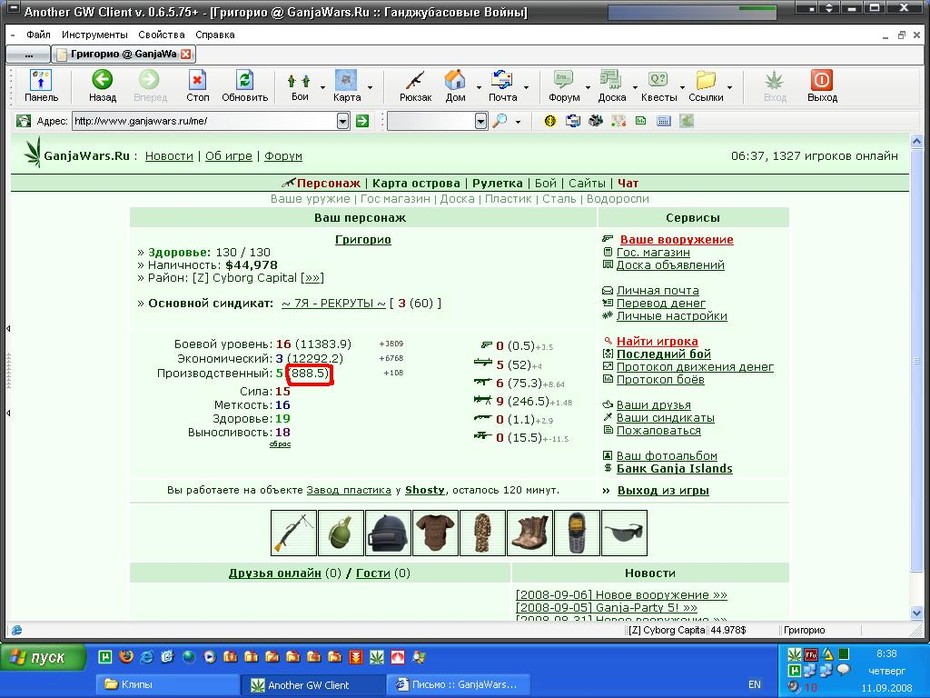The height and width of the screenshot is (698, 930).
Task: Open the Файл menu
Action: [x=38, y=34]
